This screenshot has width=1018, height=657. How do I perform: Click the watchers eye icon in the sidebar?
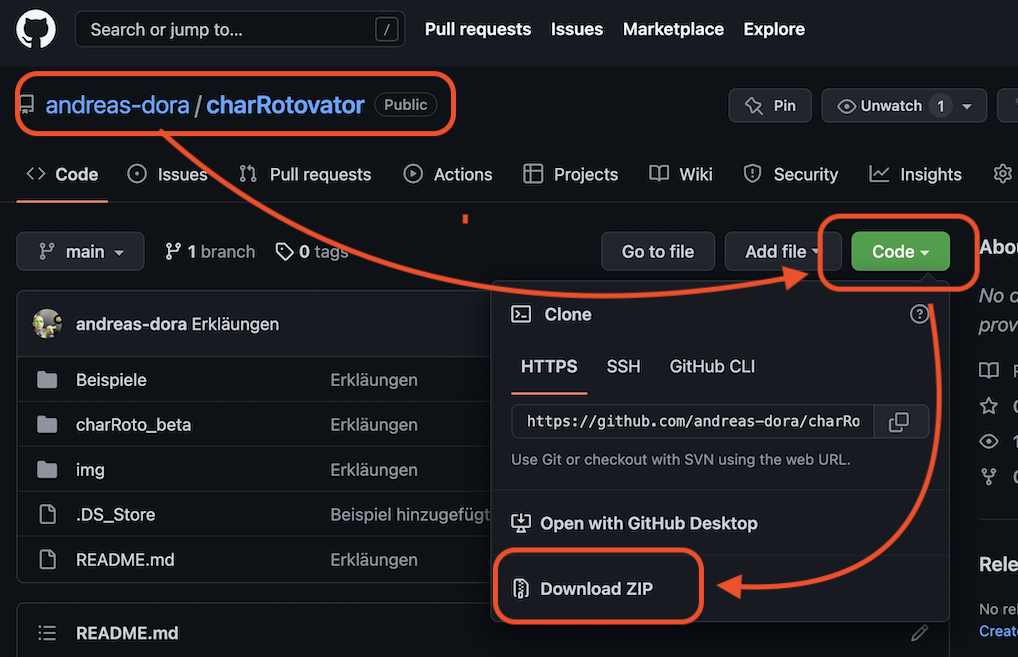[x=988, y=441]
